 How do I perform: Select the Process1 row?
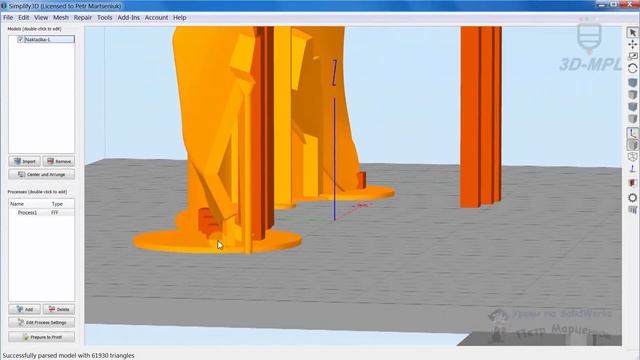click(x=41, y=213)
